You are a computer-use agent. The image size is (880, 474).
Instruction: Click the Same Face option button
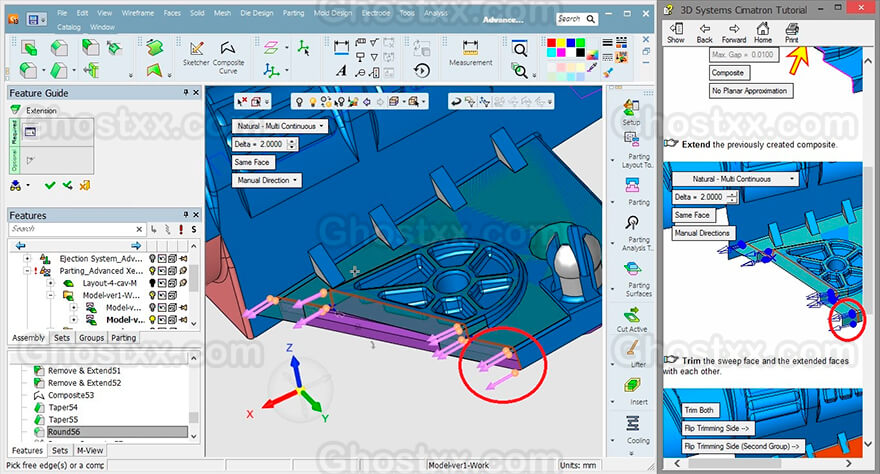pos(252,162)
